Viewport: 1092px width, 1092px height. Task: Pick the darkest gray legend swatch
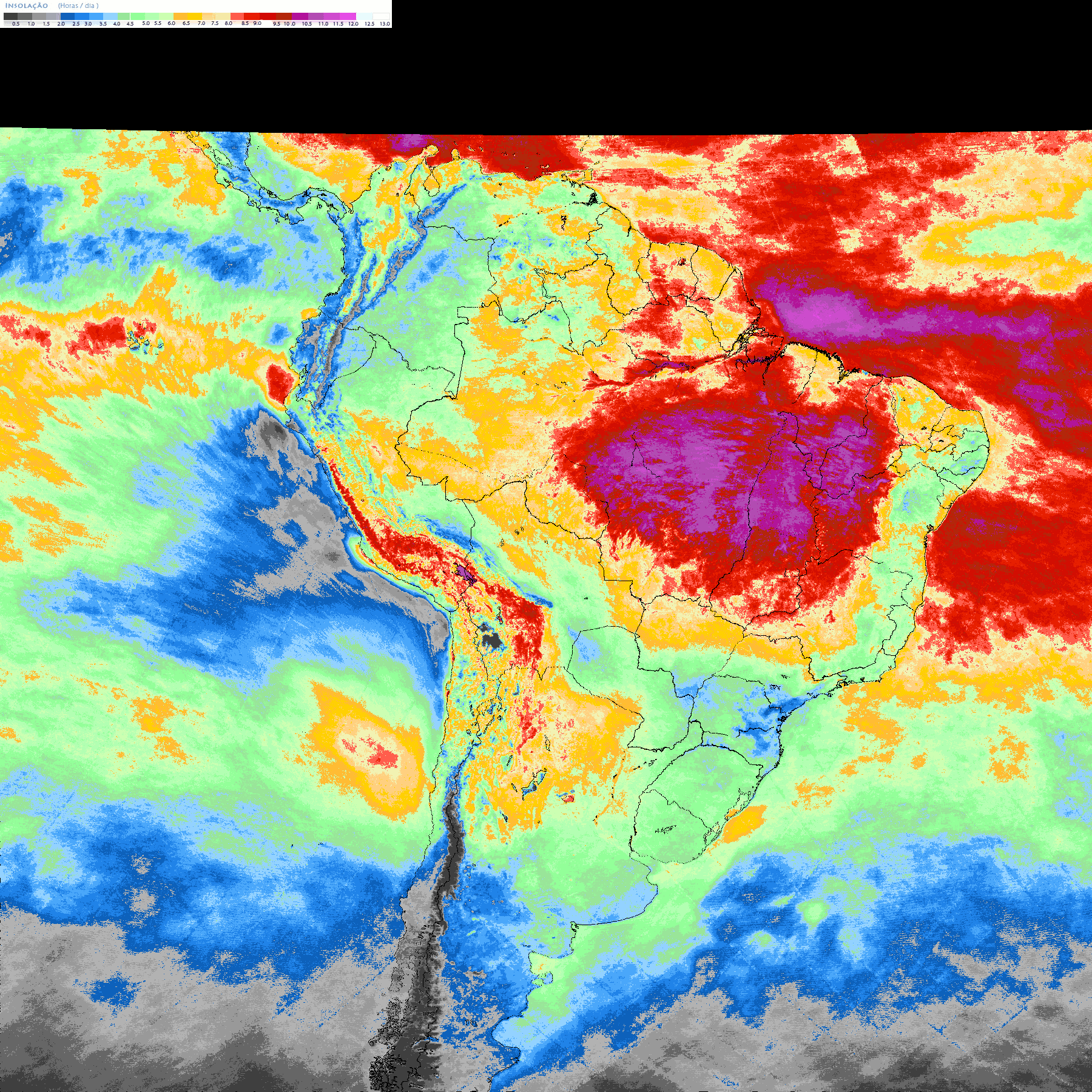(10, 16)
